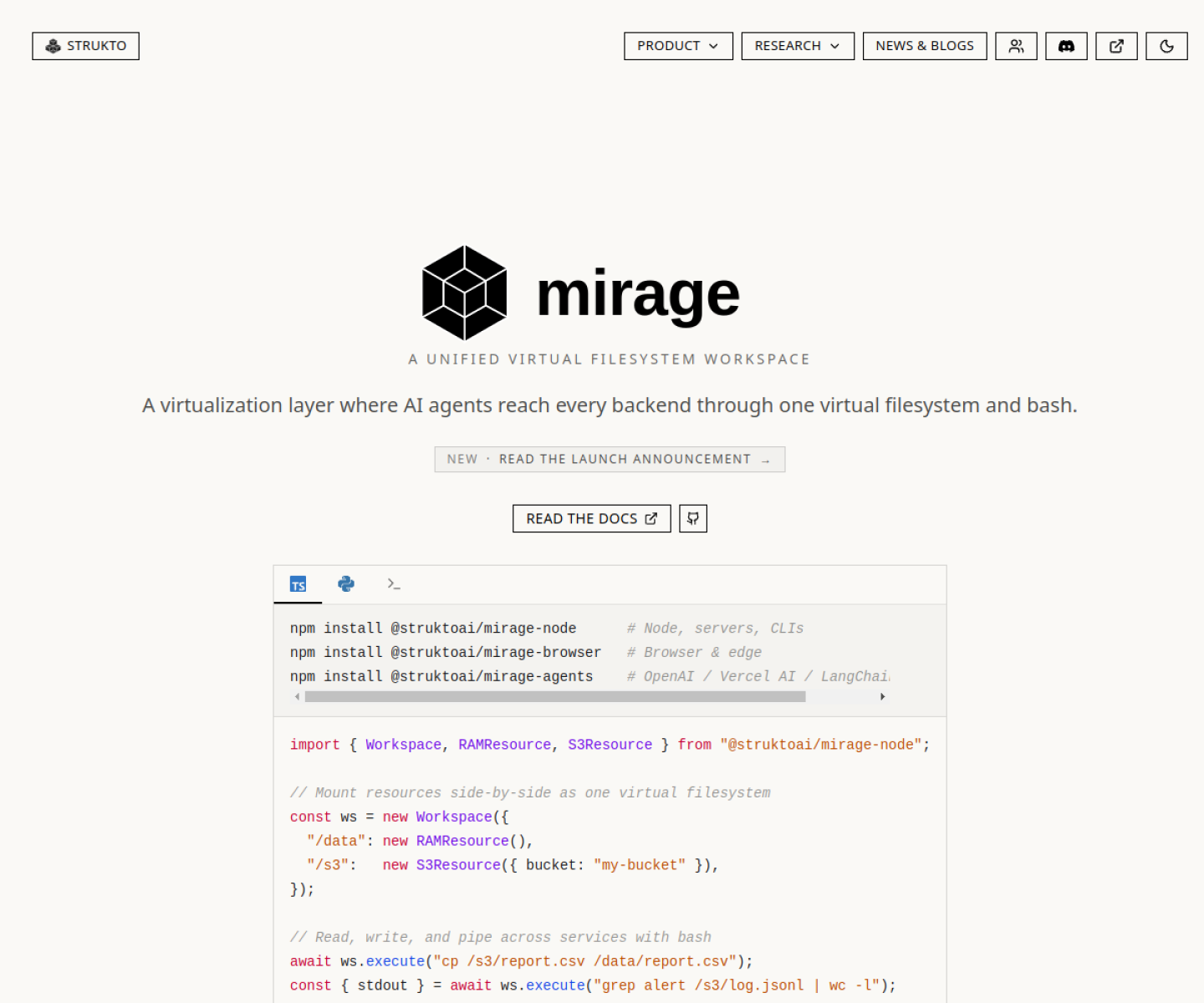Click the 'const ws = new Workspace({' line

[400, 817]
